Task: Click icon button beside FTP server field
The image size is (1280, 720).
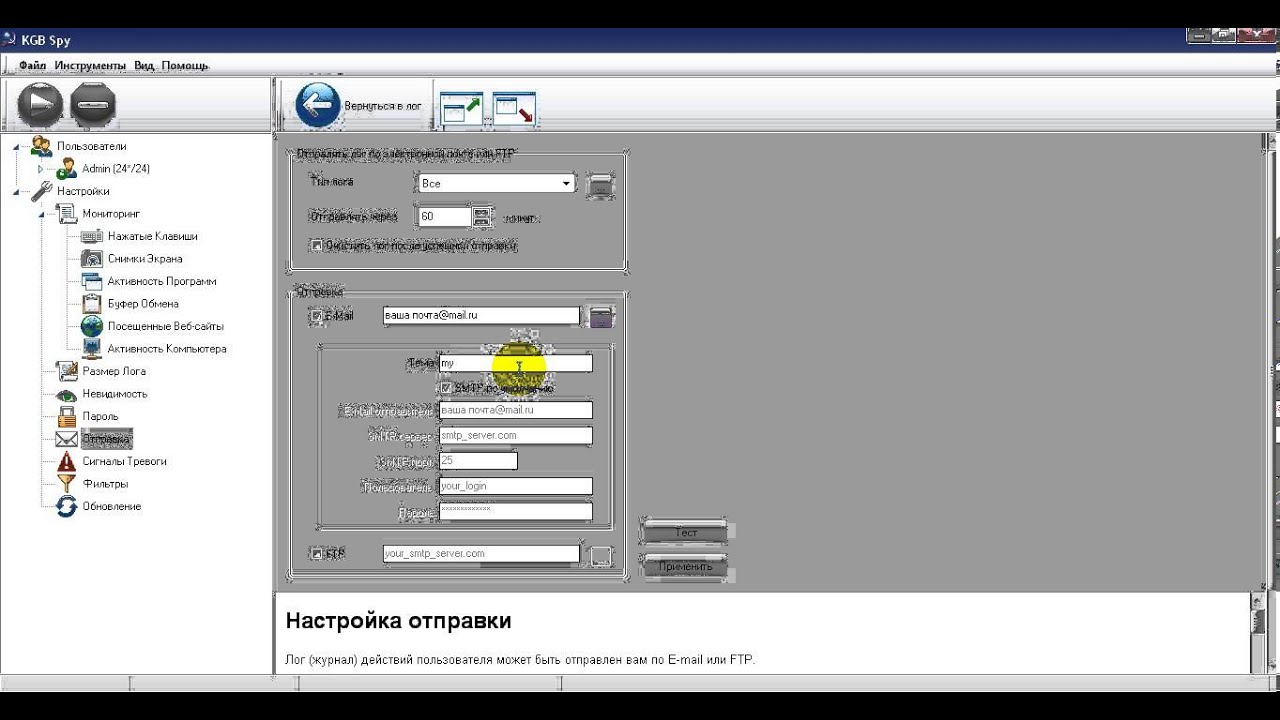Action: coord(600,556)
